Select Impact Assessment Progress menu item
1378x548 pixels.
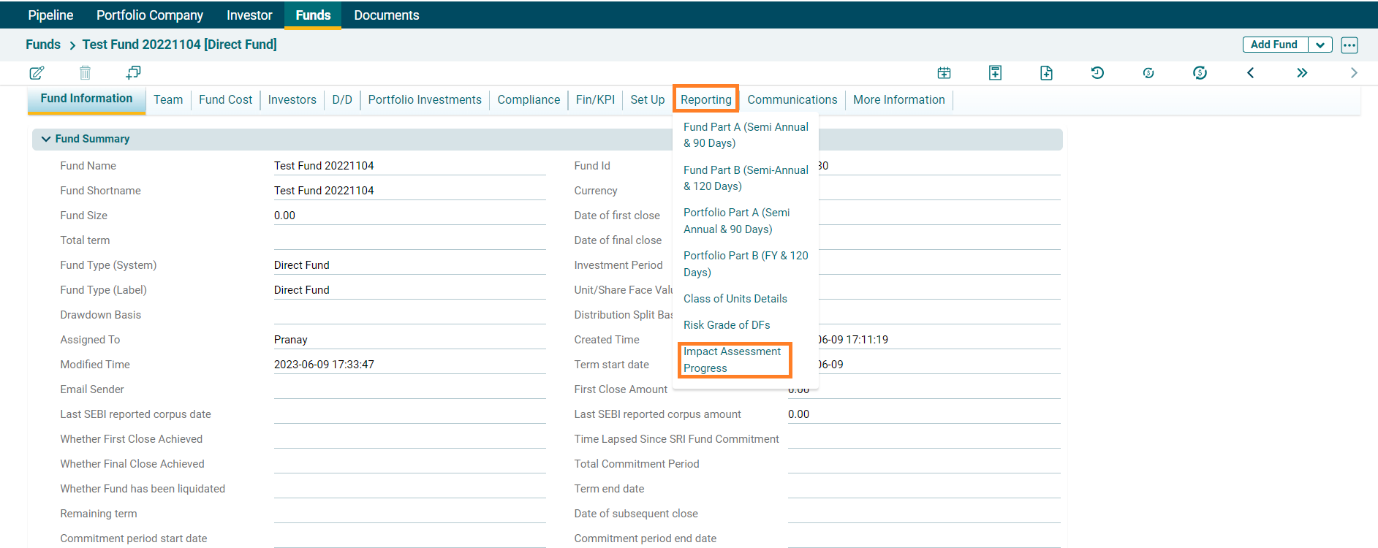pos(732,360)
